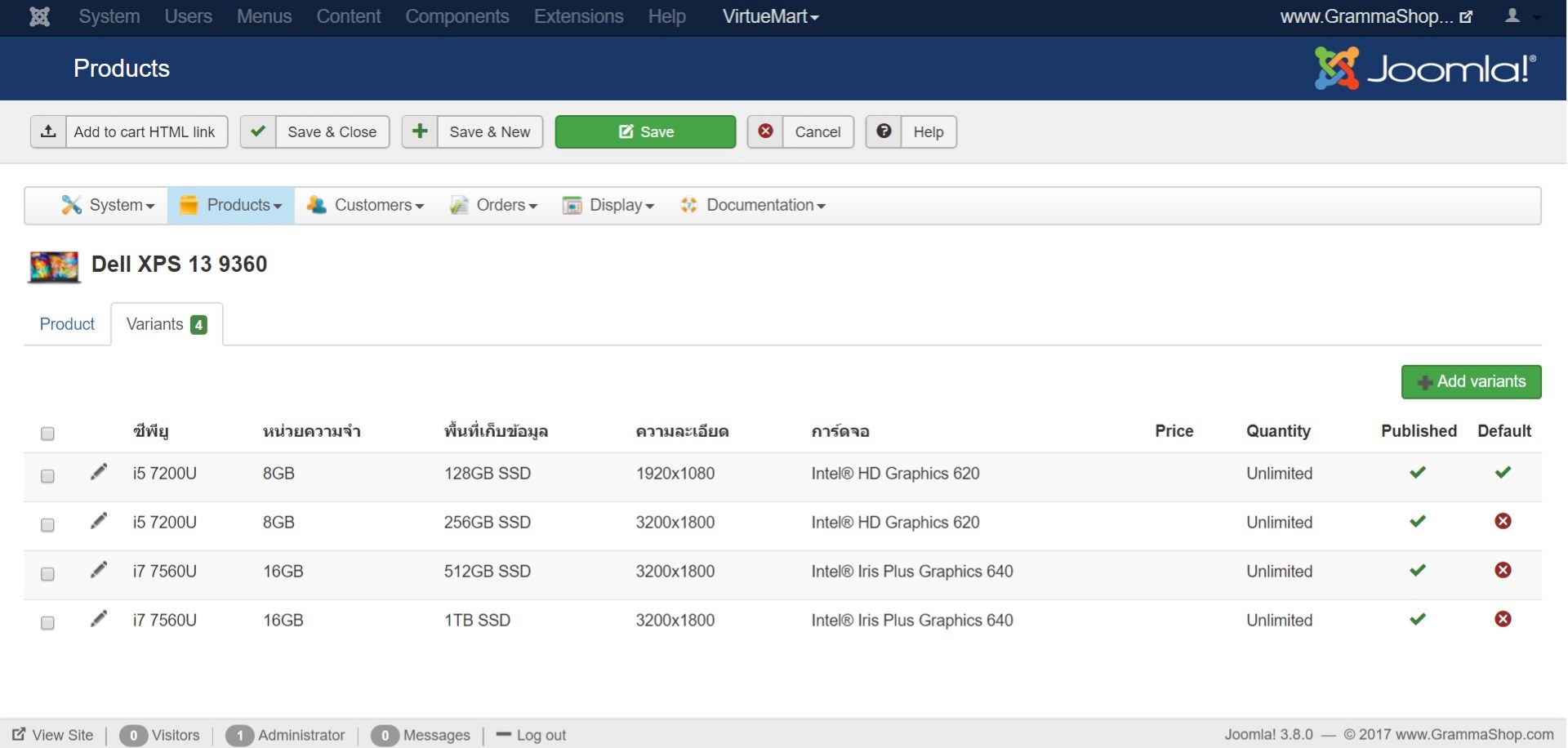This screenshot has height=748, width=1568.
Task: Click View Site link in footer
Action: pyautogui.click(x=53, y=735)
